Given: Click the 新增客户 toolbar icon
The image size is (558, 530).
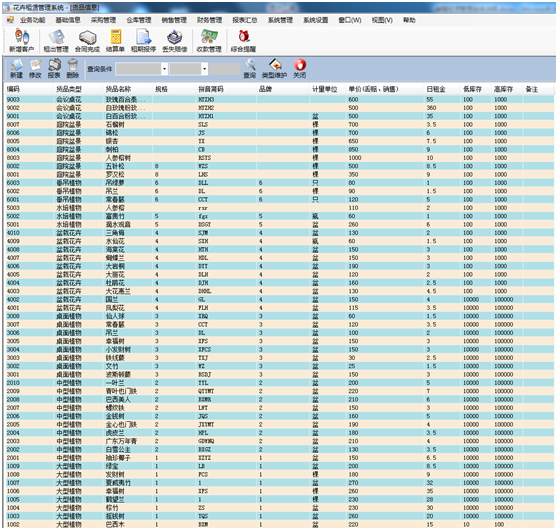Looking at the screenshot, I should tap(21, 41).
